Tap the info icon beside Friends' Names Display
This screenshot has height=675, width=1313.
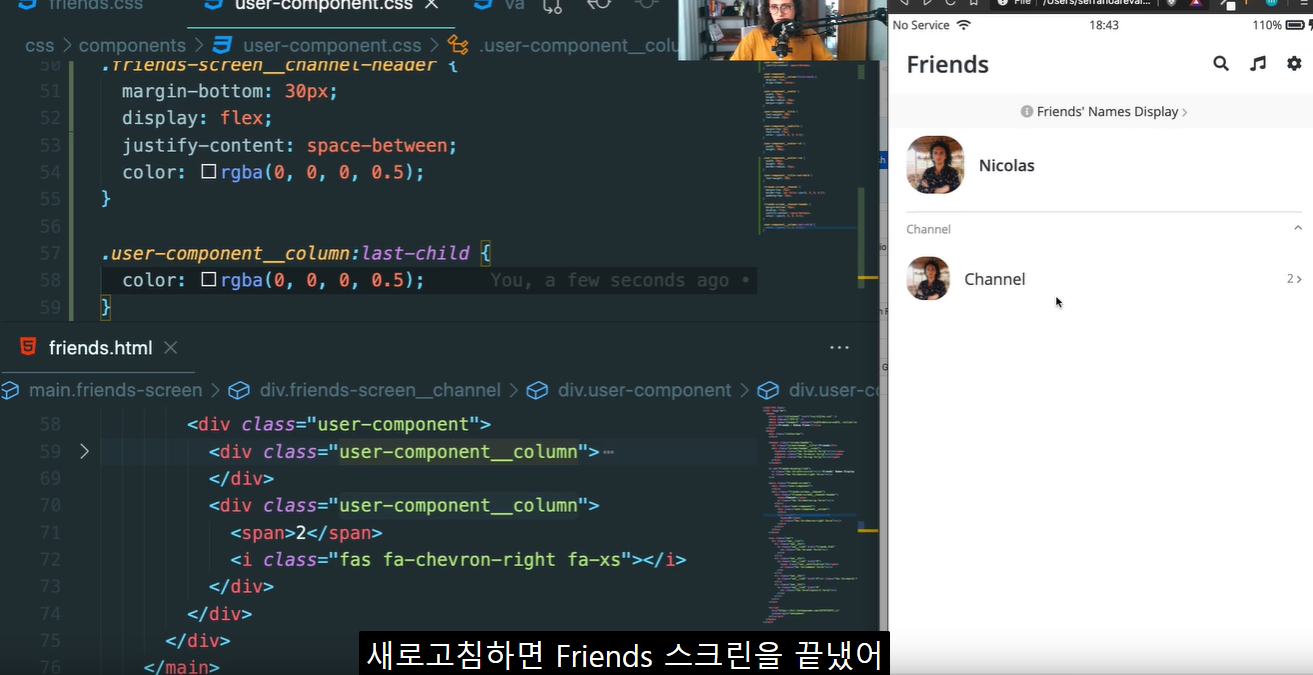tap(1026, 112)
